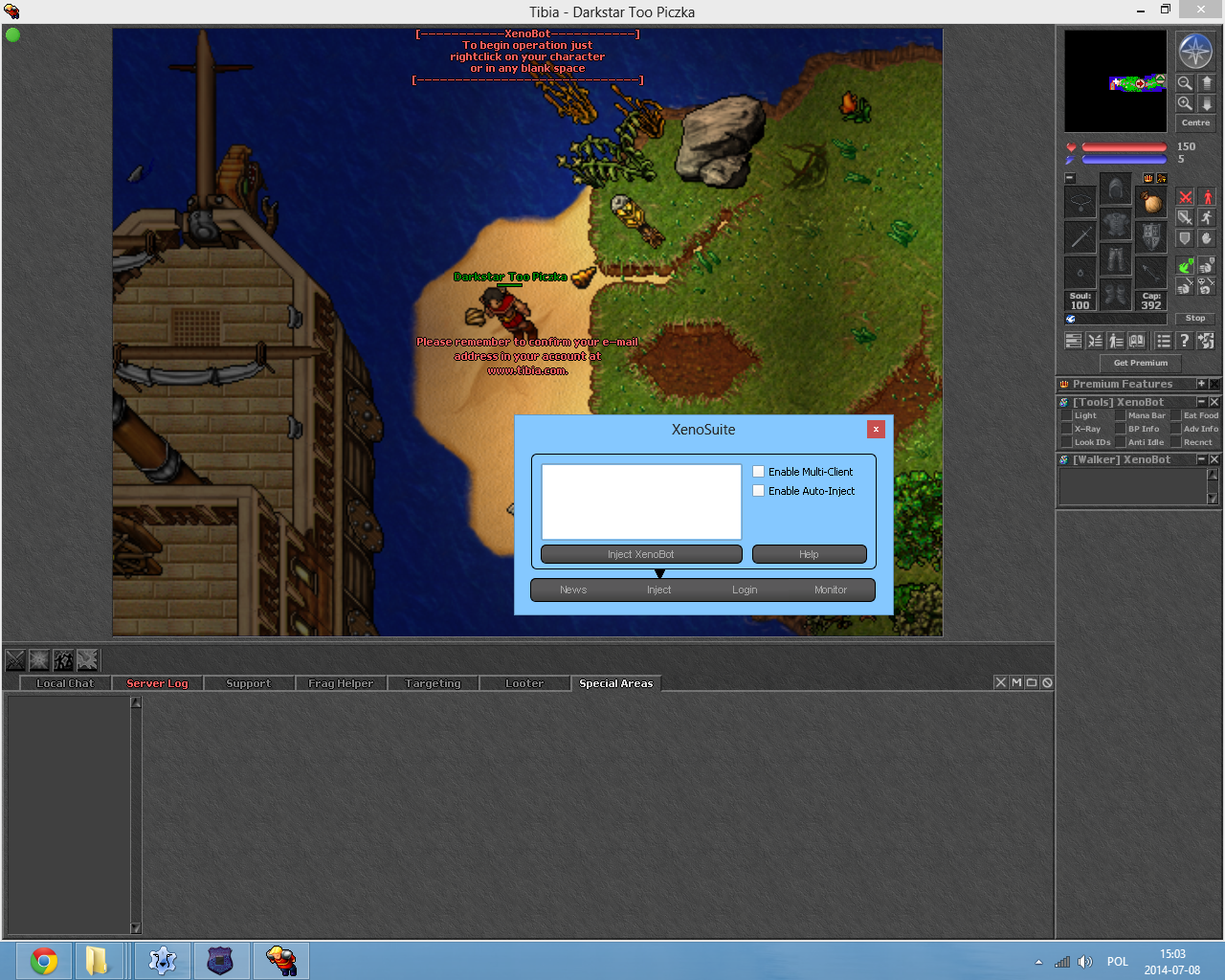Enable the X-Ray tool checkbox
Image resolution: width=1225 pixels, height=980 pixels.
[1067, 429]
